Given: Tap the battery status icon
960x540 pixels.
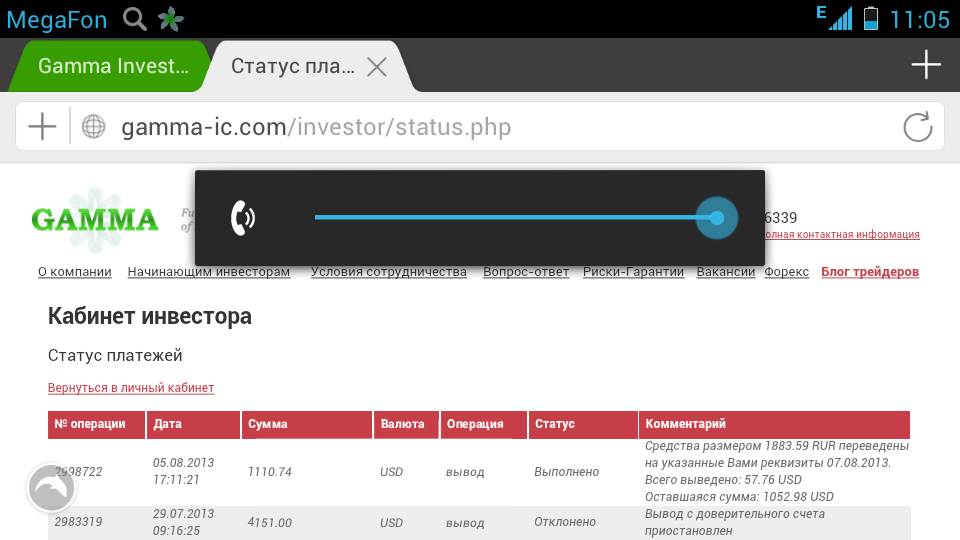Looking at the screenshot, I should [871, 18].
